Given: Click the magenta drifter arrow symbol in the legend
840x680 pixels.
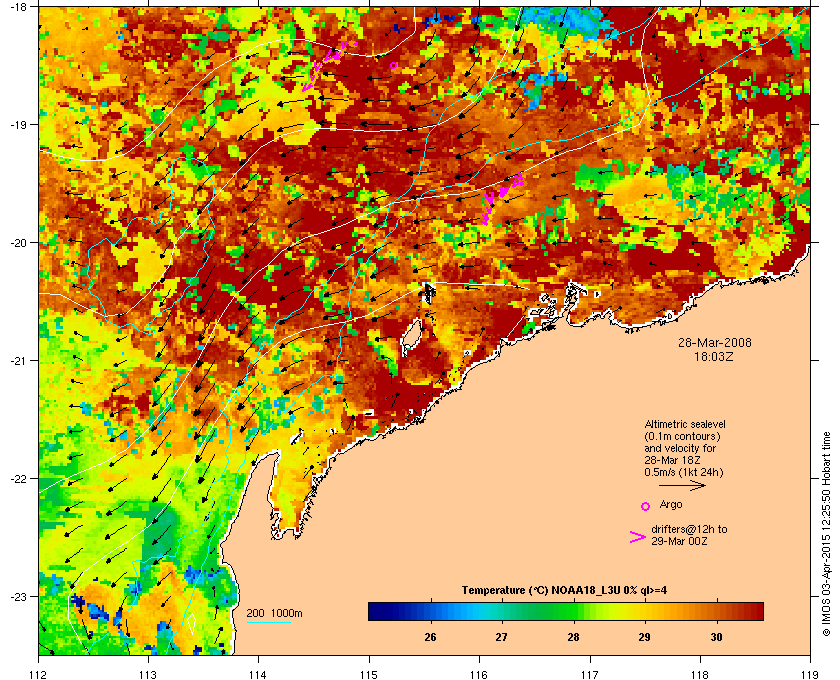Looking at the screenshot, I should click(638, 537).
